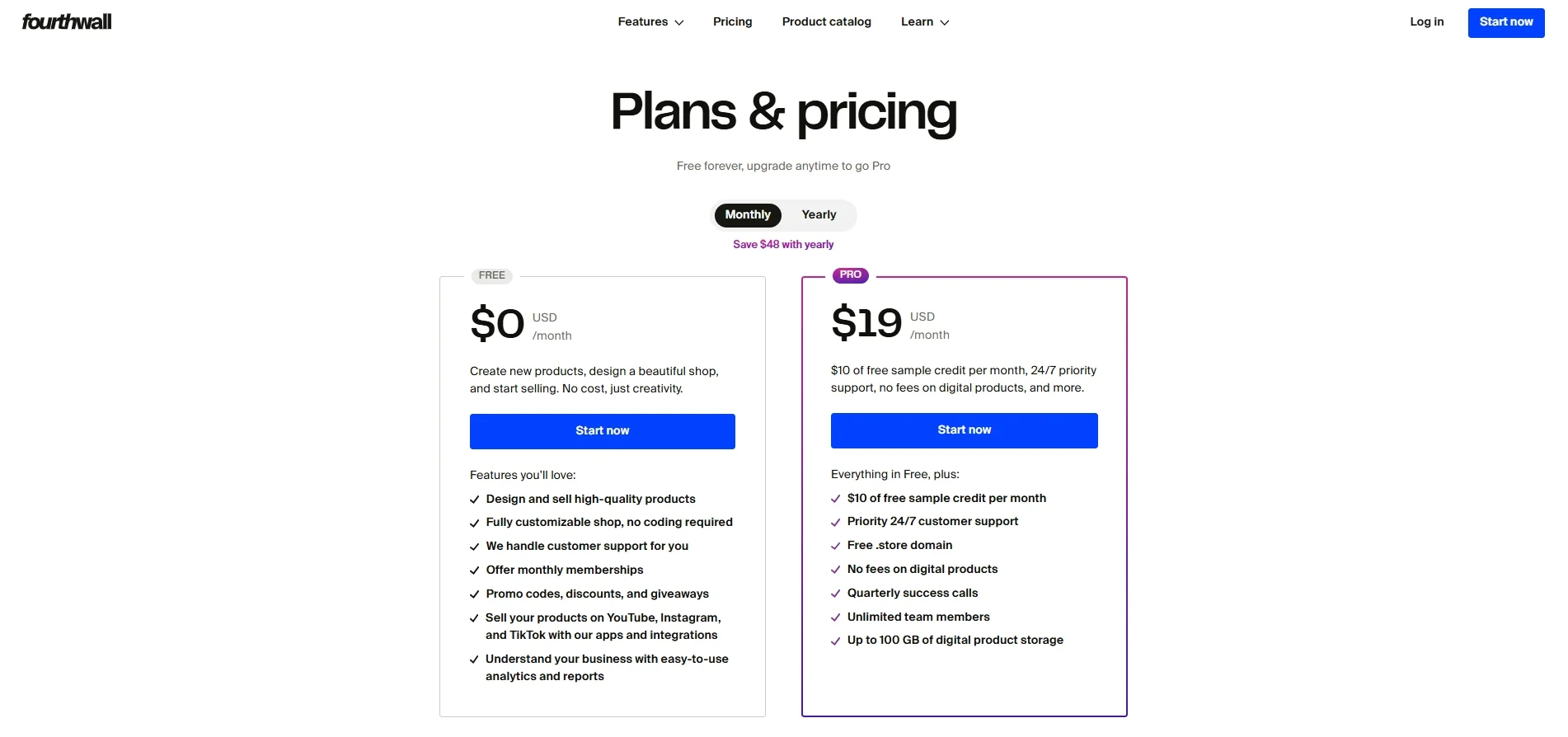Click the checkmark beside Priority 24/7 customer support

tap(834, 522)
